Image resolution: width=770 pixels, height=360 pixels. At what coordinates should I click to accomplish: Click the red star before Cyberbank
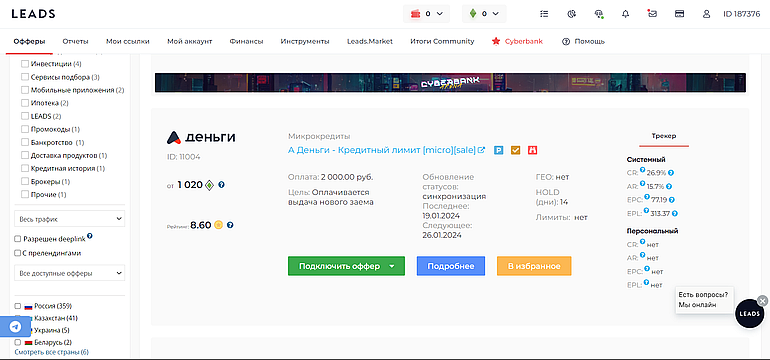[495, 41]
